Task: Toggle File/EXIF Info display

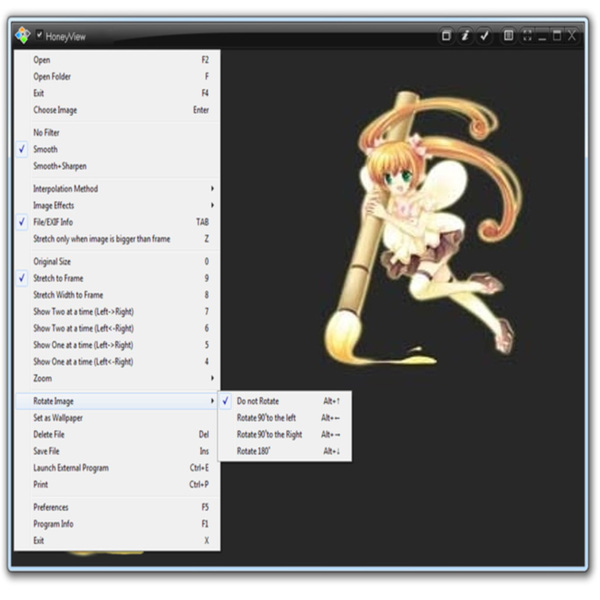Action: [x=118, y=222]
